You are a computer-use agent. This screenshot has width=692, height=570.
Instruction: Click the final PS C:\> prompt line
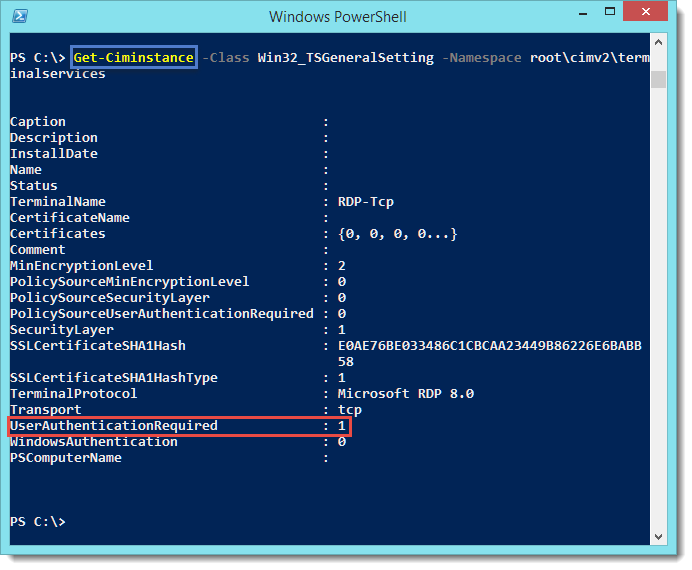pyautogui.click(x=38, y=521)
